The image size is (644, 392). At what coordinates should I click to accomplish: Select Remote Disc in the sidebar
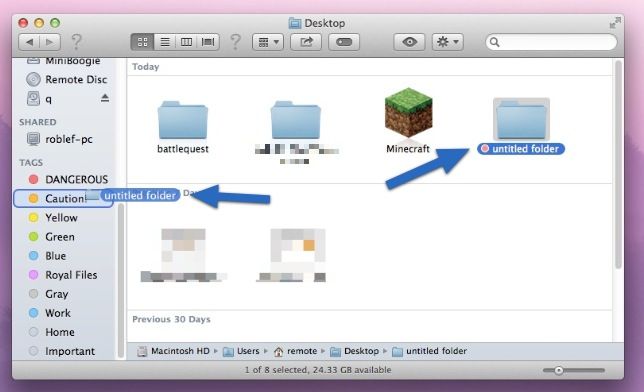(67, 79)
